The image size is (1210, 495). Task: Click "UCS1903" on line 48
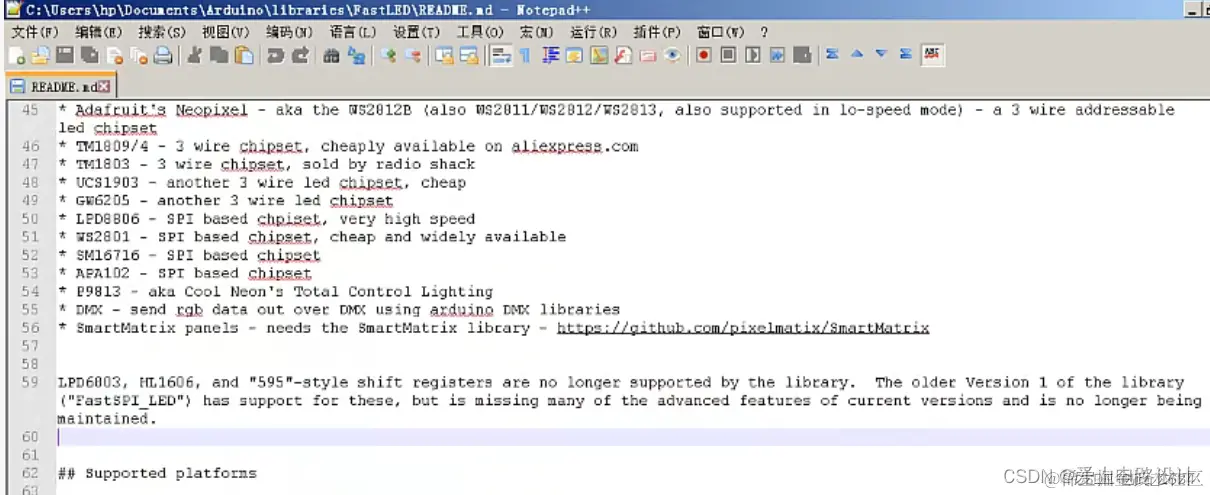[108, 182]
